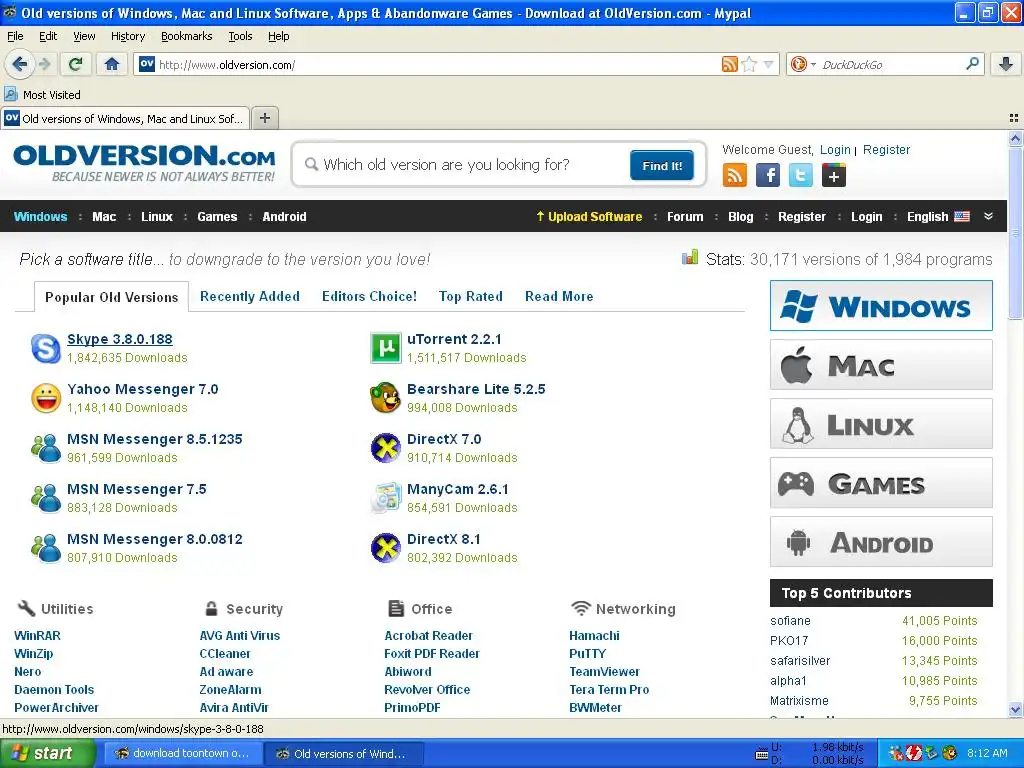Viewport: 1024px width, 768px height.
Task: Open the Linux platform banner in sidebar
Action: coord(881,424)
